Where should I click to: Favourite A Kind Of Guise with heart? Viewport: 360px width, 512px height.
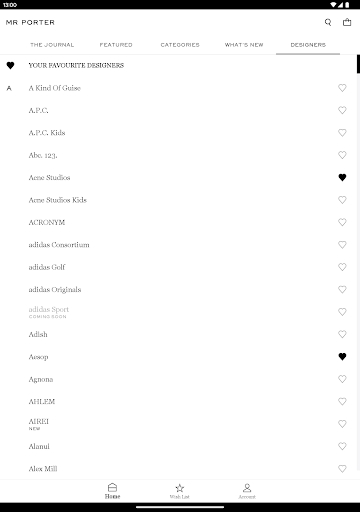tap(342, 88)
